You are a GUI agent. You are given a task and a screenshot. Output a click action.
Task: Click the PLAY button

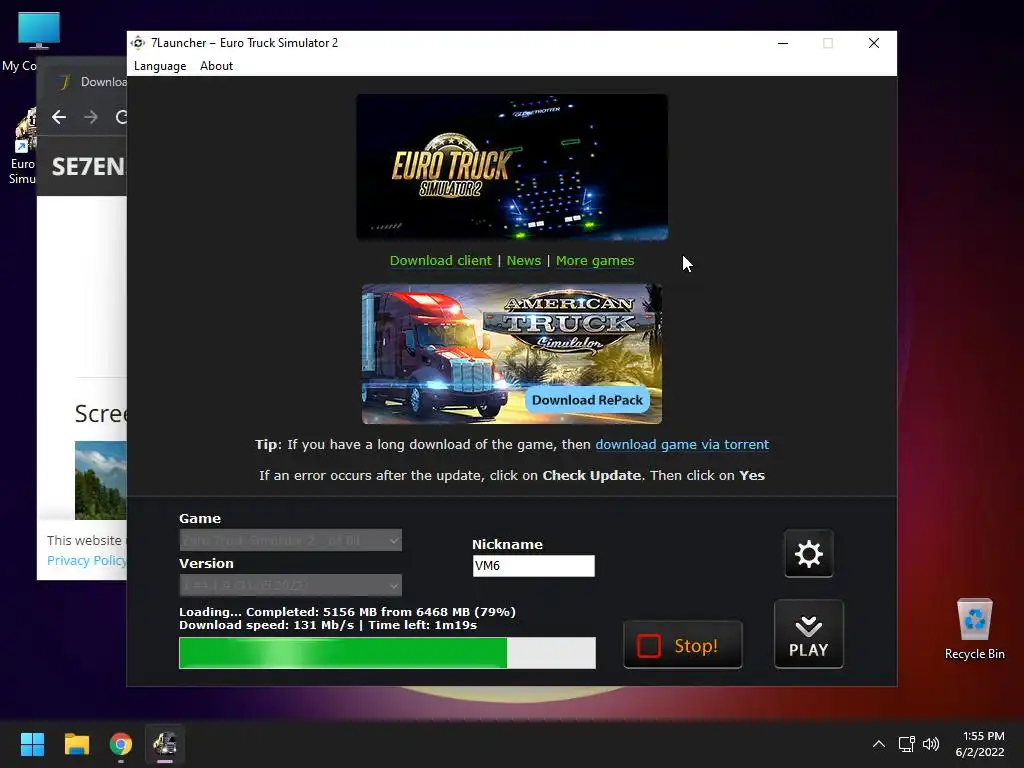pyautogui.click(x=808, y=634)
